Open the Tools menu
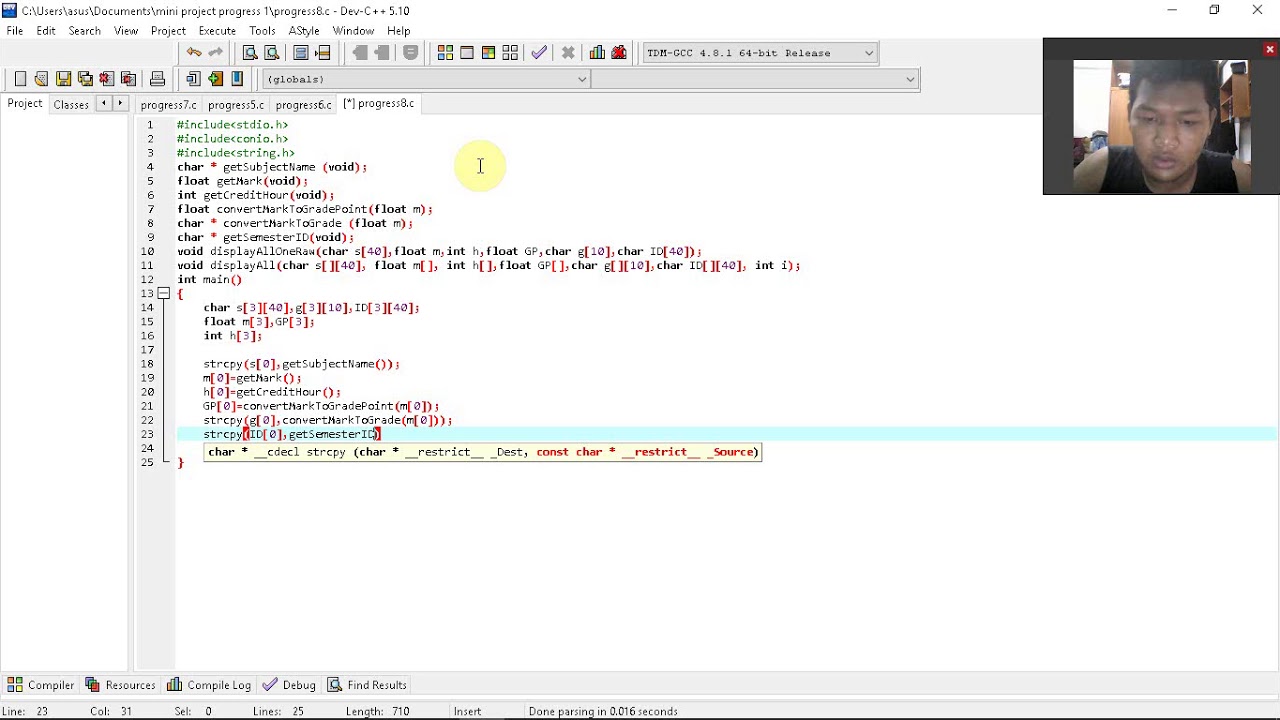1280x720 pixels. pos(262,31)
